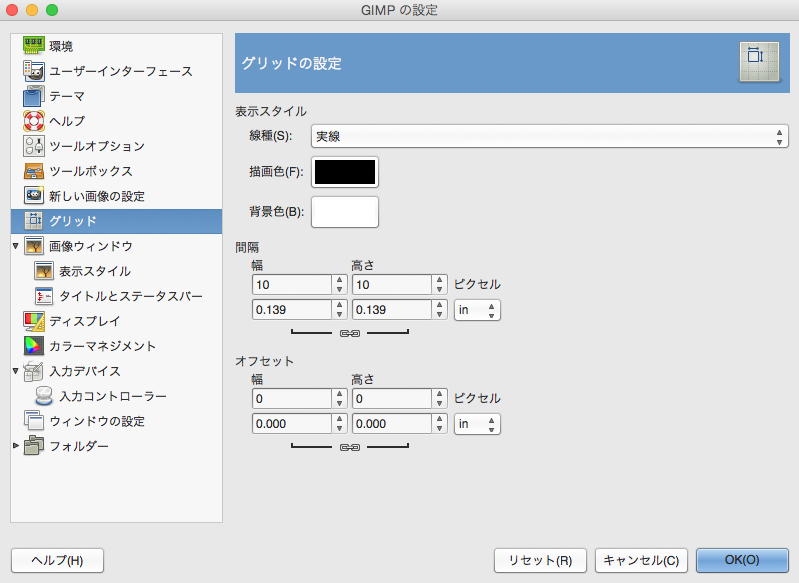Click the 環境 memory chip icon
The image size is (799, 583).
point(34,45)
